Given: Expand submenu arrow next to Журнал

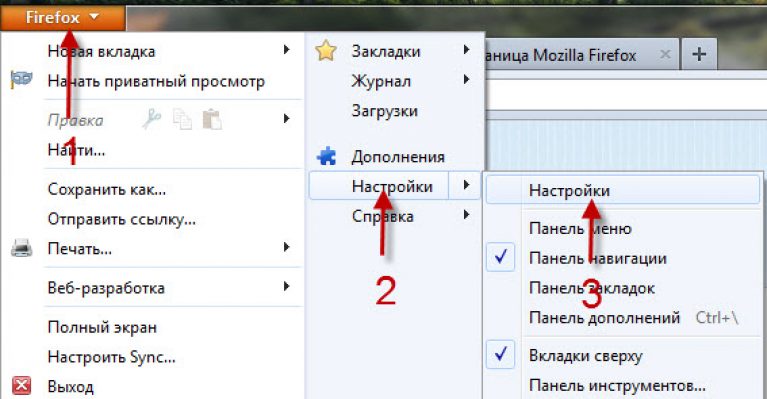Looking at the screenshot, I should 467,79.
